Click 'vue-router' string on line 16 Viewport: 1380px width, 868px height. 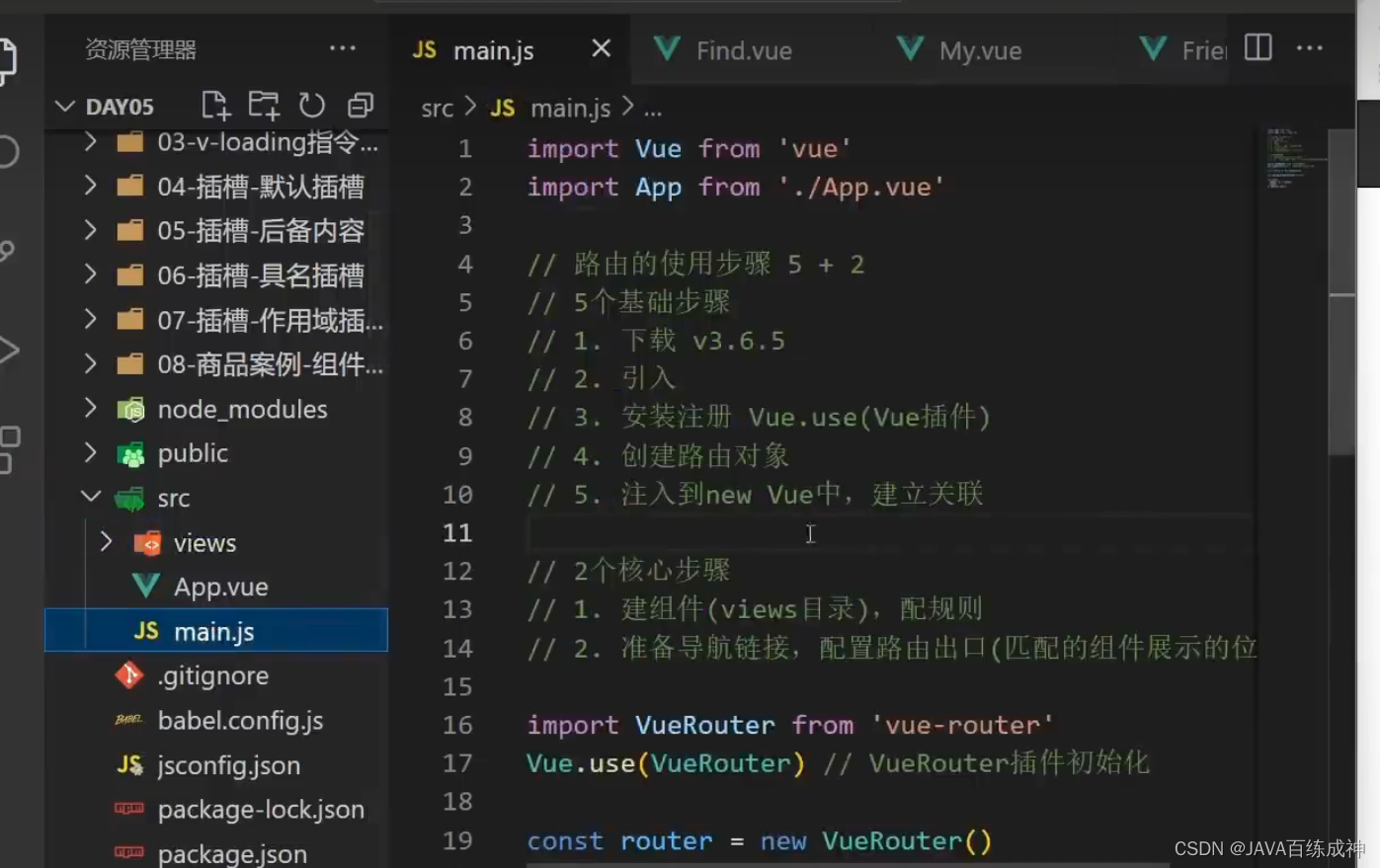[963, 725]
